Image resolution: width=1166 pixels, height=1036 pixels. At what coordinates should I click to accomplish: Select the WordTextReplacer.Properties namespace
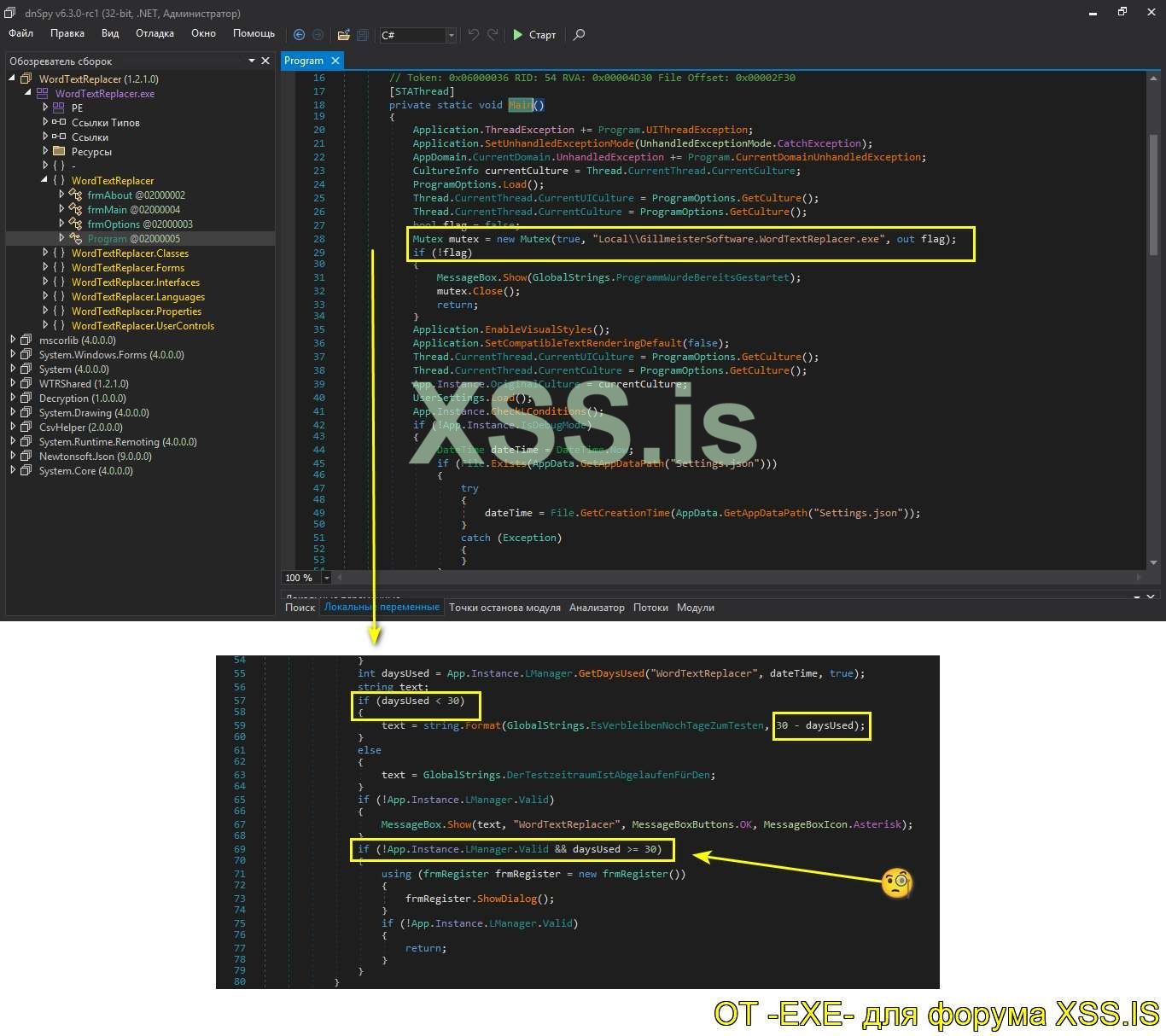137,311
